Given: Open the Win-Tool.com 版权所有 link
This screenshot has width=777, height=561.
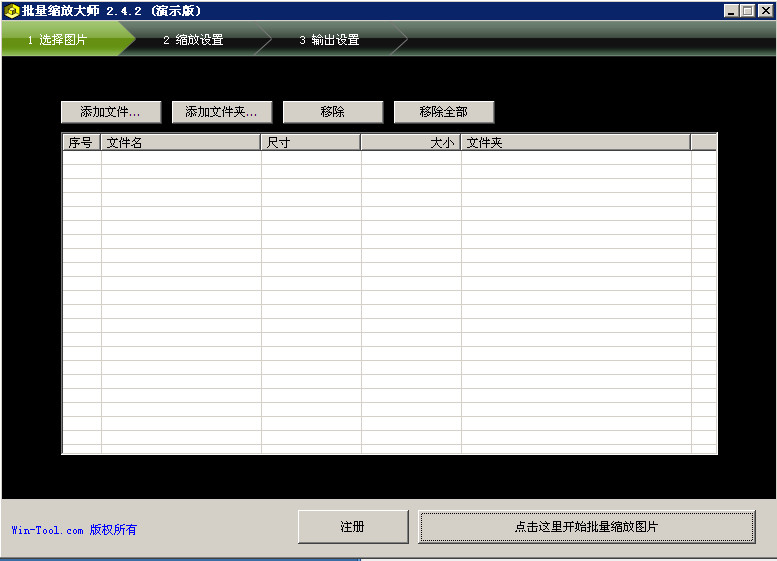Looking at the screenshot, I should (x=74, y=530).
